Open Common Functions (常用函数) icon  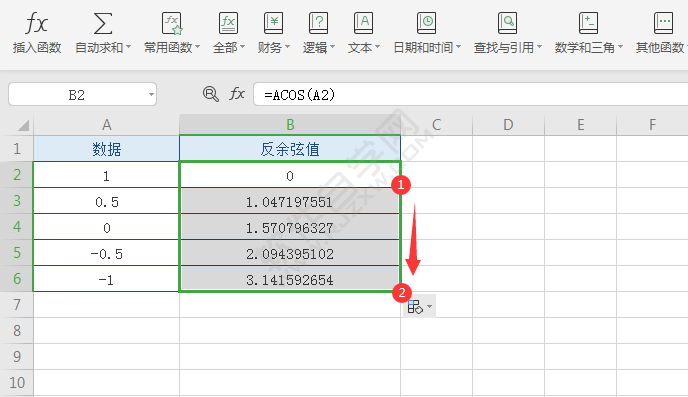point(172,24)
